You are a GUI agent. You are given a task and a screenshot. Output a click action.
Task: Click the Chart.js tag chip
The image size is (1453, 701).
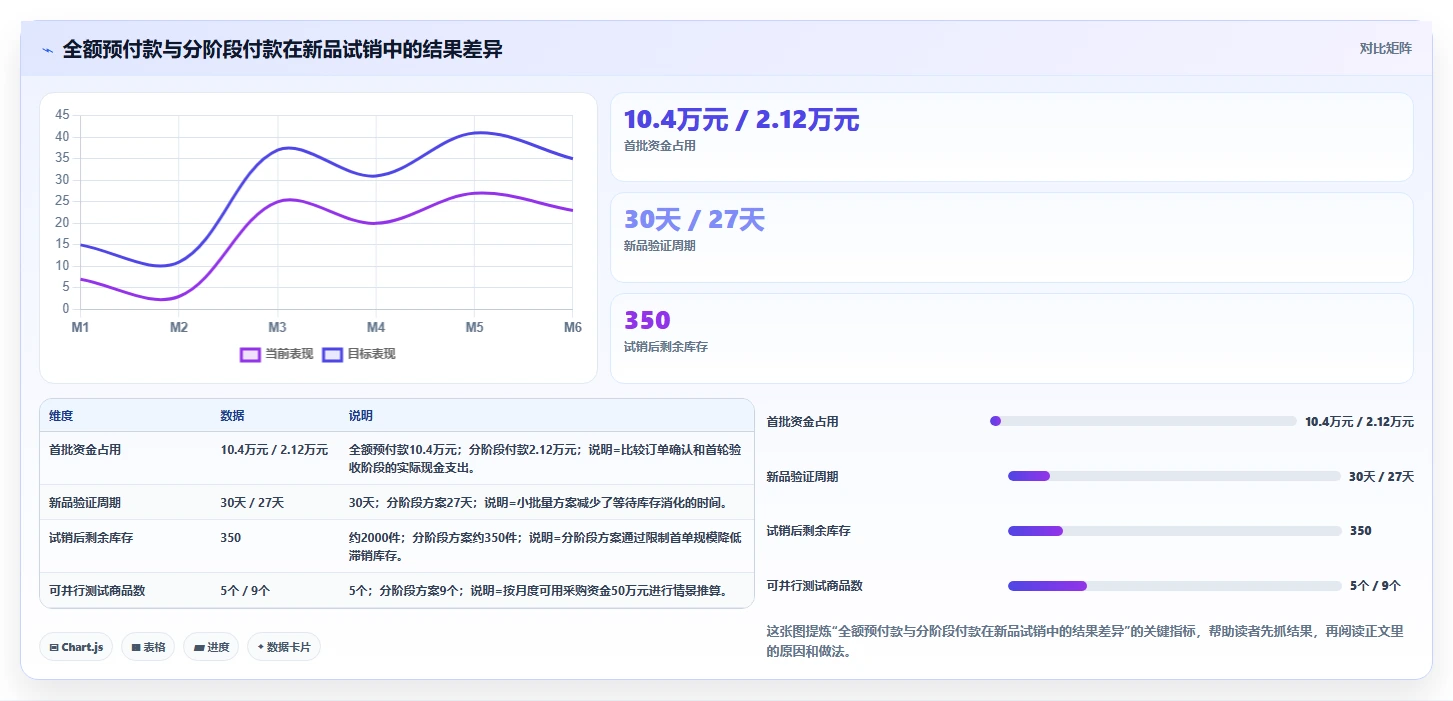76,647
